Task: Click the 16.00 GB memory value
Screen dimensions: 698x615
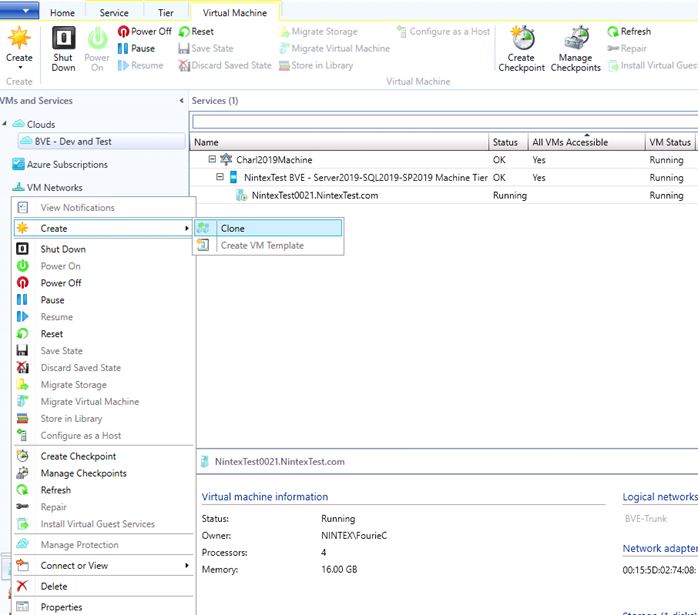Action: coord(339,570)
